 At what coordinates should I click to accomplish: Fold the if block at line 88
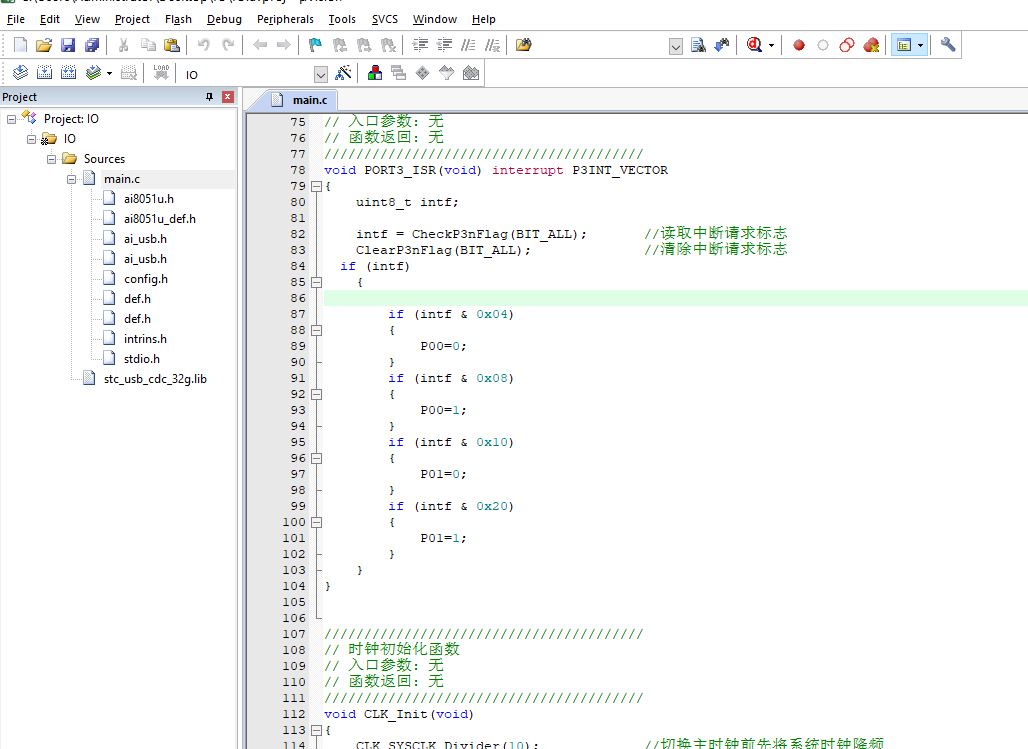point(317,331)
